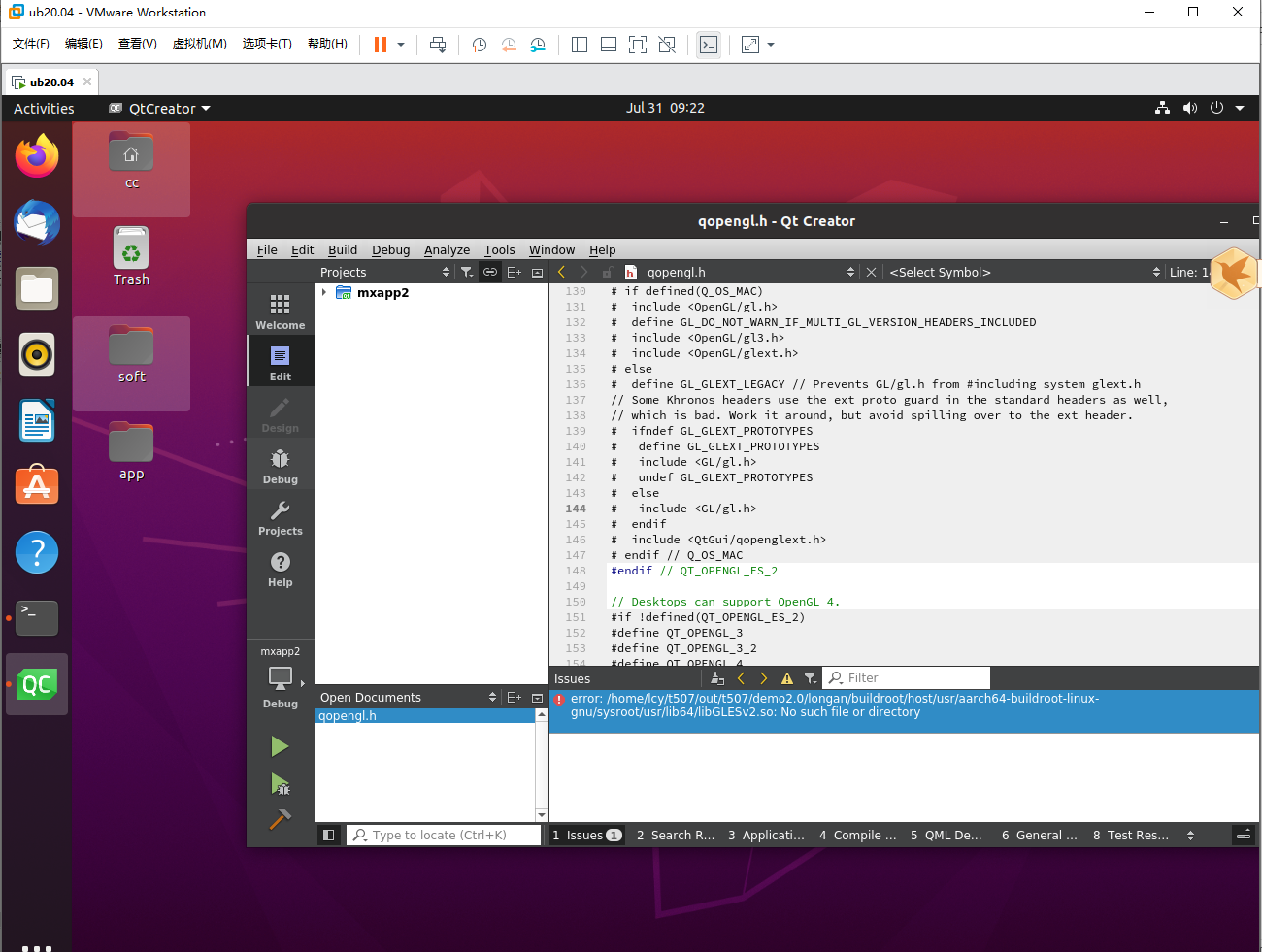
Task: Open more output panes selector
Action: [1190, 835]
